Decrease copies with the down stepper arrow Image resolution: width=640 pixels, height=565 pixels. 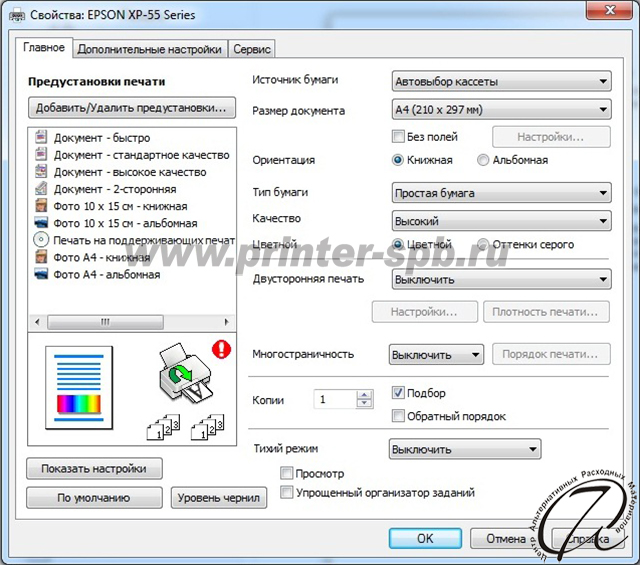tap(364, 403)
